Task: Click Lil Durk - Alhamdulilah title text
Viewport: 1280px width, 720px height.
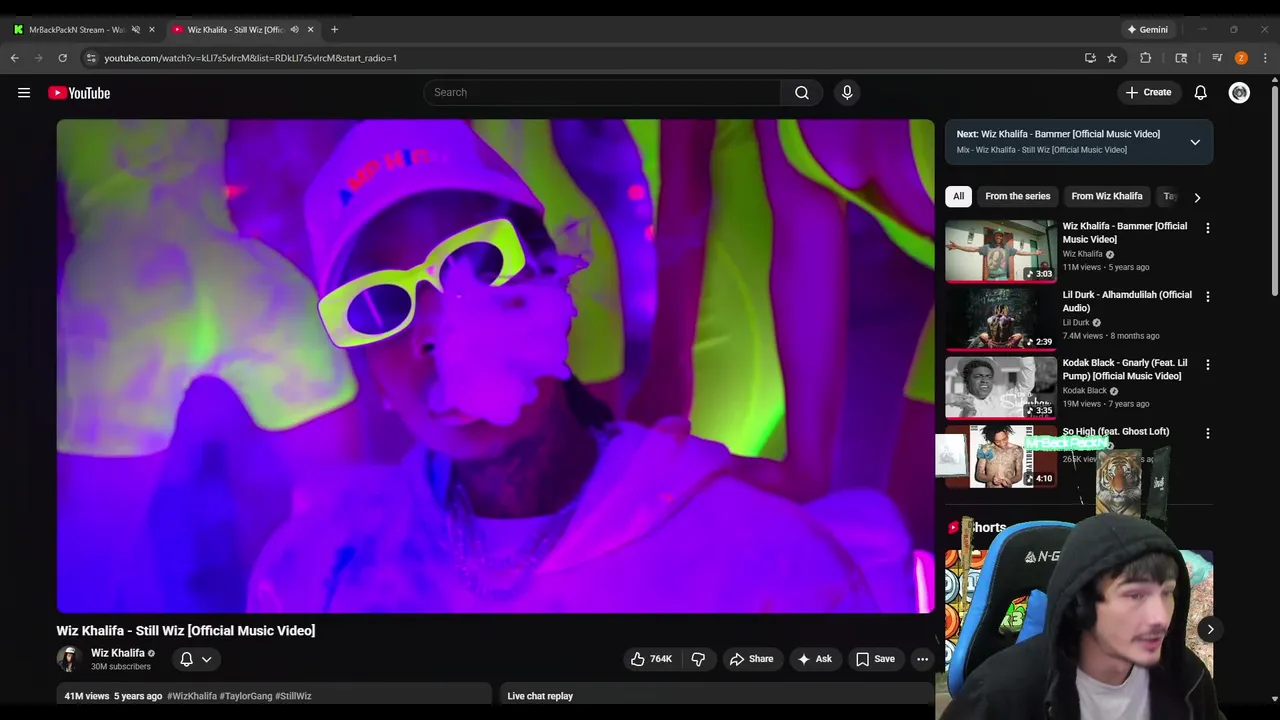Action: pyautogui.click(x=1127, y=301)
